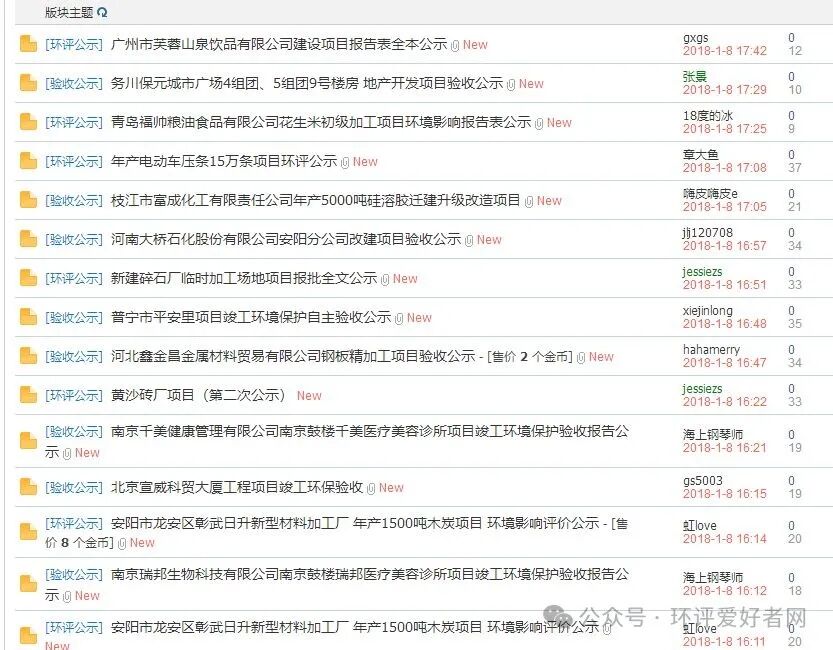This screenshot has width=833, height=650.
Task: Click folder icon for 枝江市富成化工 thread
Action: pyautogui.click(x=28, y=200)
